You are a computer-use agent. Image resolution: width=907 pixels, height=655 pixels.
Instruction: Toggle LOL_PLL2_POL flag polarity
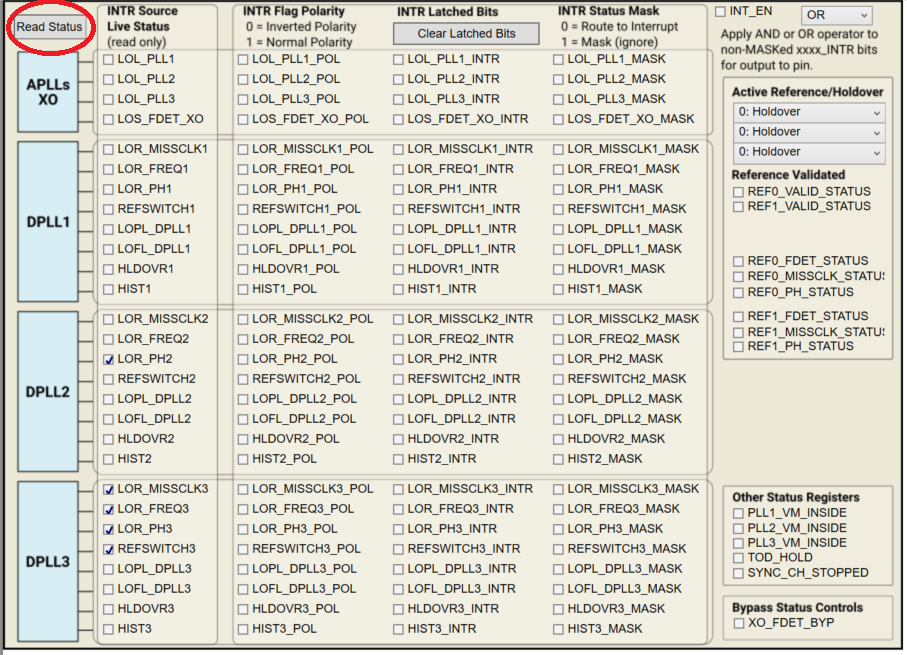click(241, 79)
